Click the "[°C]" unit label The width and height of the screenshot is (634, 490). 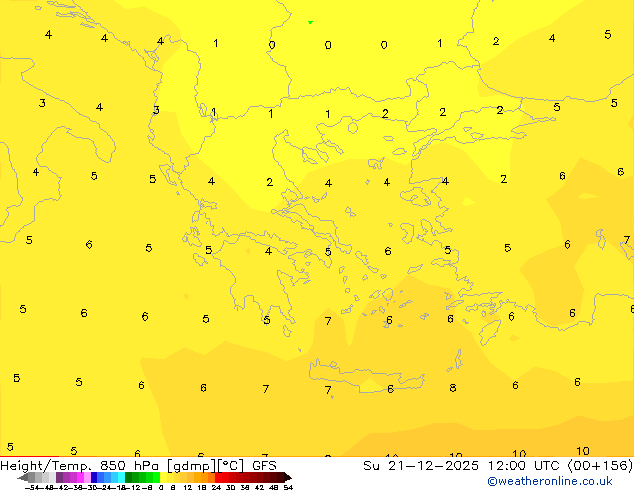[x=231, y=466]
